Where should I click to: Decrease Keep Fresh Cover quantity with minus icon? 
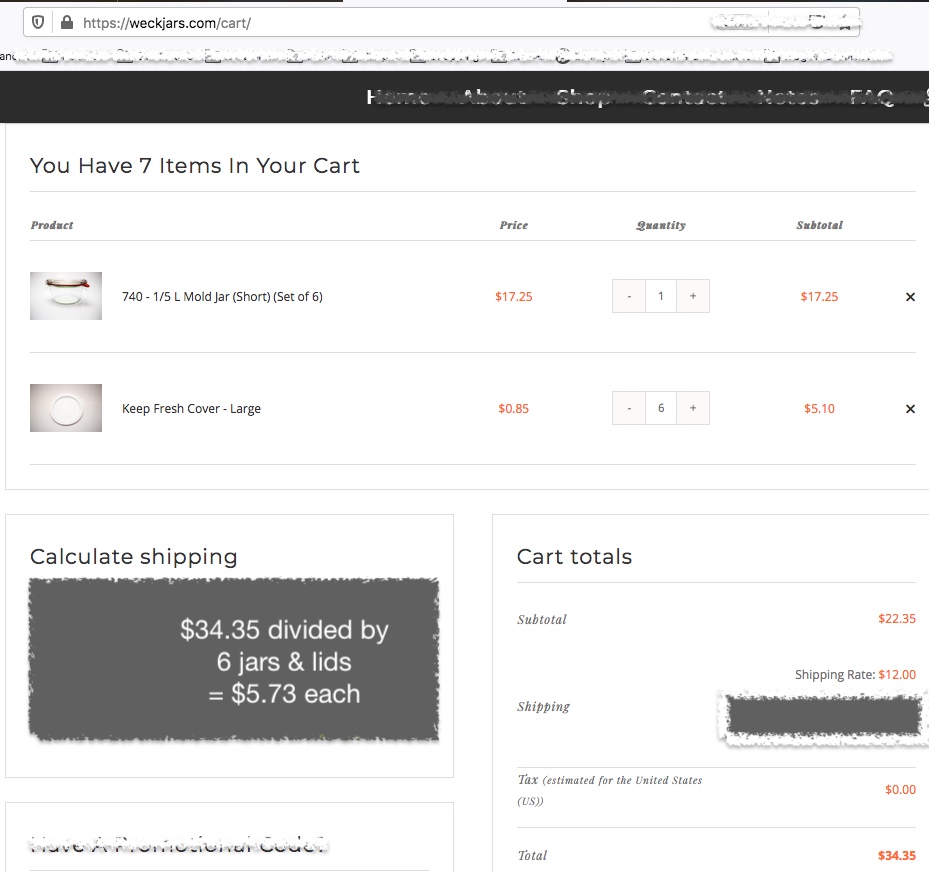coord(629,408)
